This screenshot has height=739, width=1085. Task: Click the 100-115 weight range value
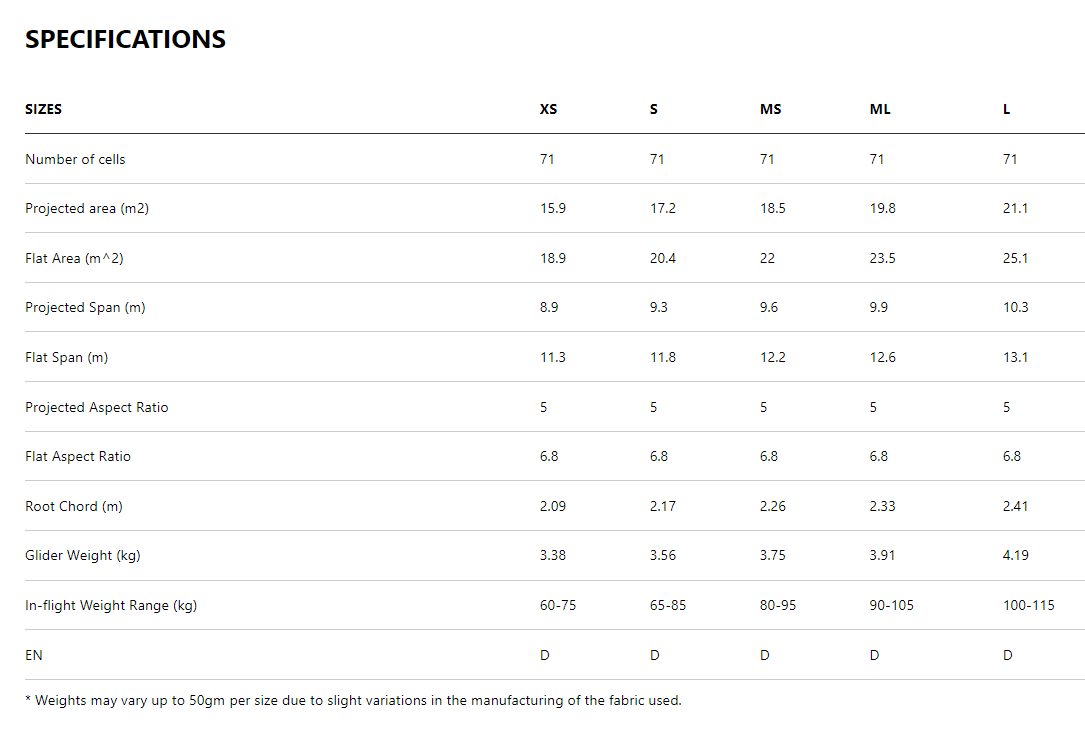pos(1028,605)
